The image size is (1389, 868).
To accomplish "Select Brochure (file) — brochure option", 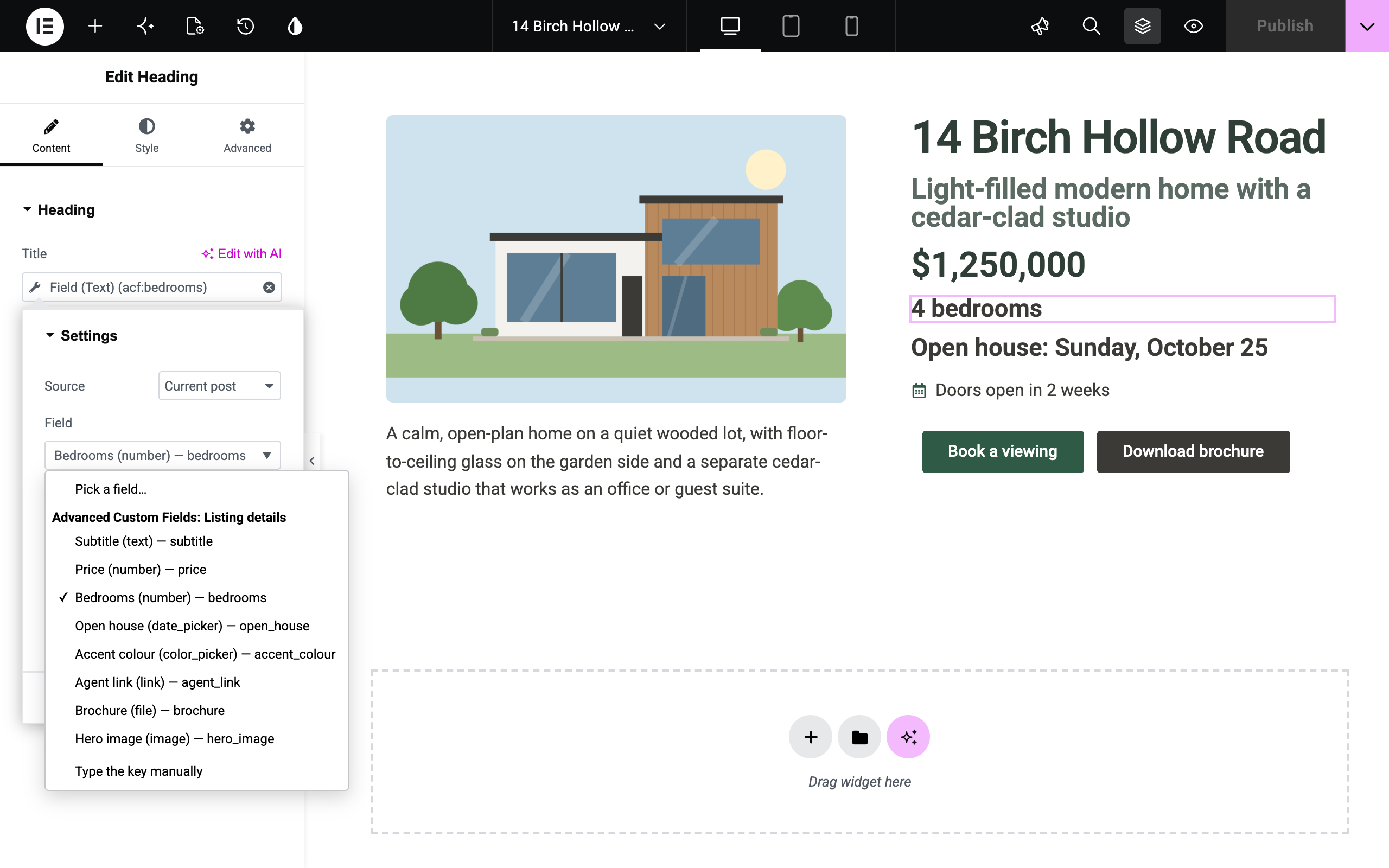I will [197, 710].
